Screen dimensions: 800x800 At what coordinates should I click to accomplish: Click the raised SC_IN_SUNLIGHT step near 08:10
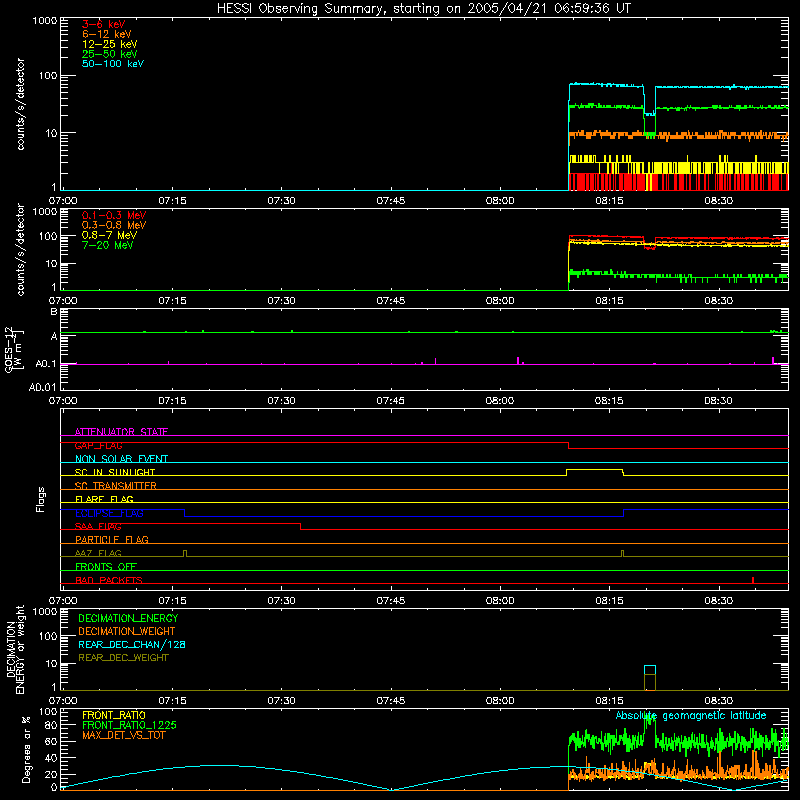tap(595, 470)
